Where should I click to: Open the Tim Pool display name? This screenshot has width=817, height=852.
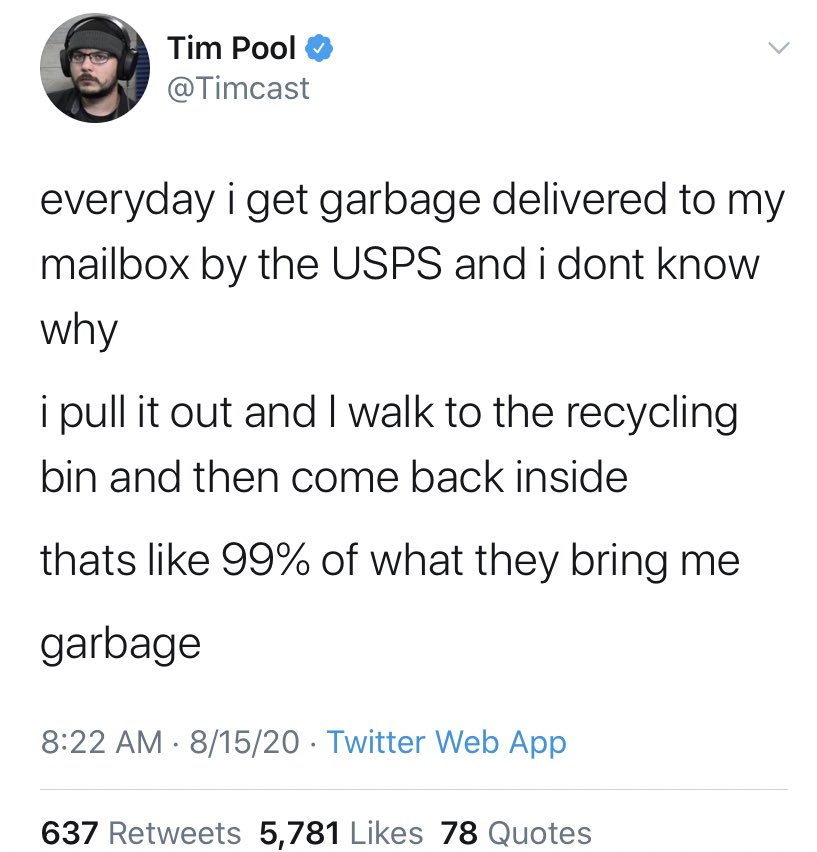pyautogui.click(x=231, y=48)
